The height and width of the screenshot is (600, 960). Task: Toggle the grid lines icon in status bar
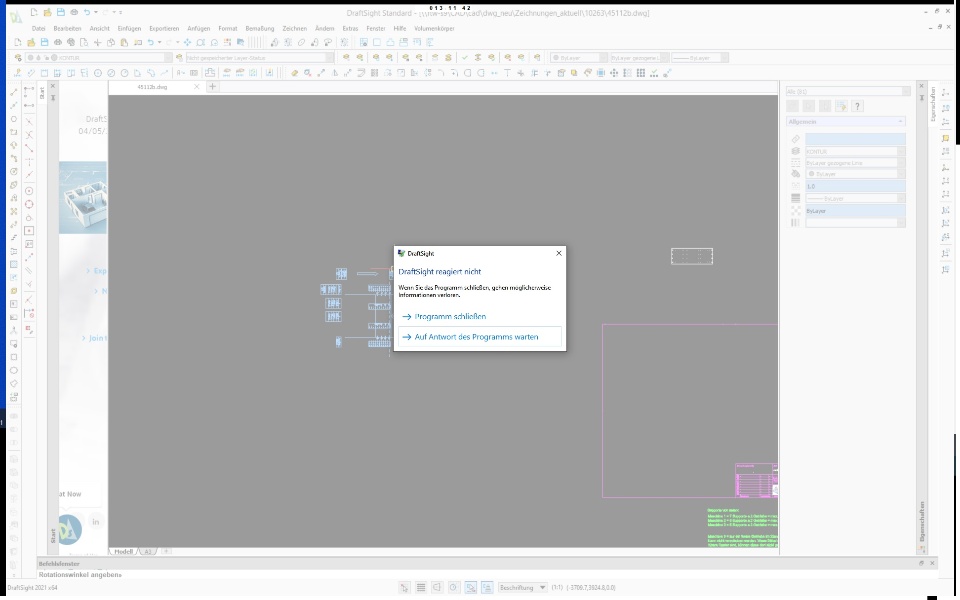(x=421, y=588)
